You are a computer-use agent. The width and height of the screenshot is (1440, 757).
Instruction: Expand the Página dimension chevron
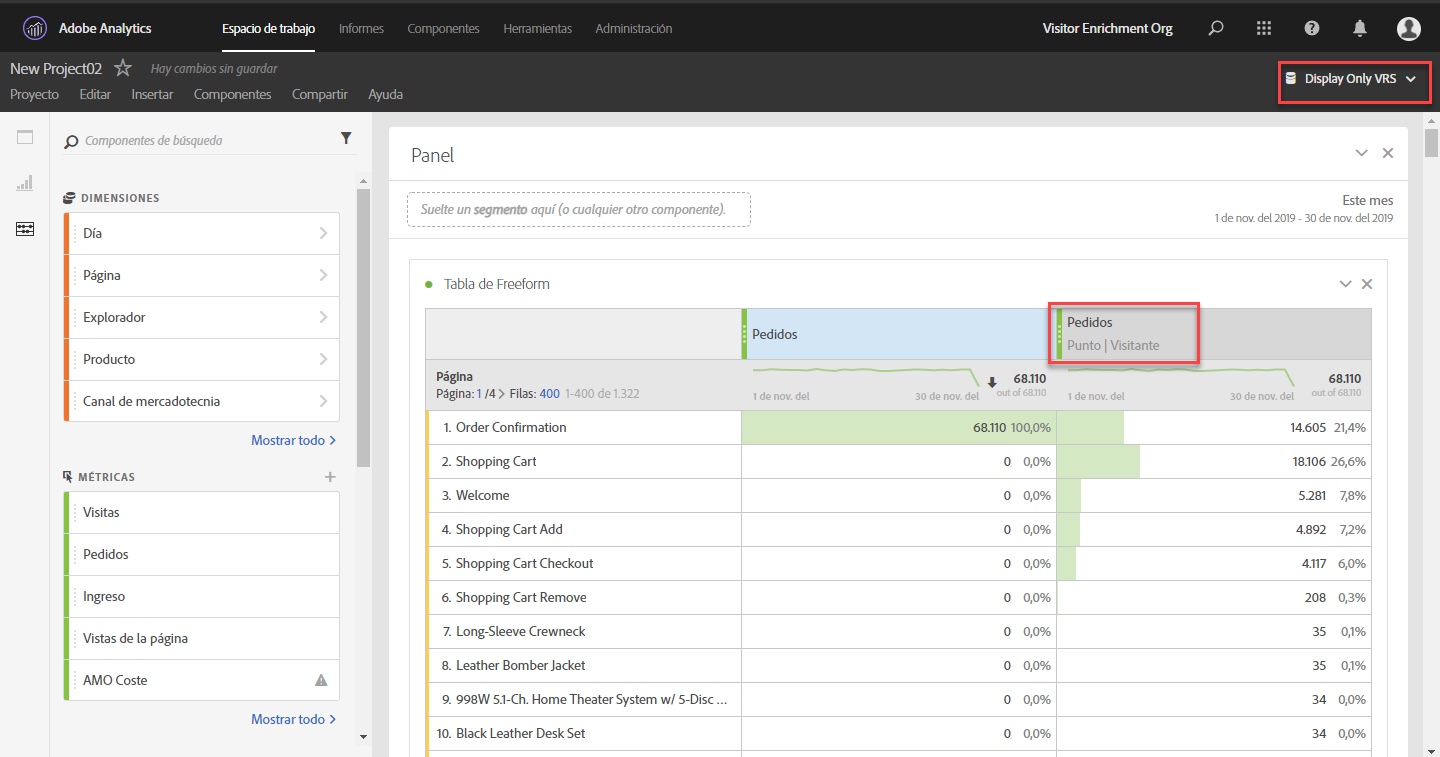tap(323, 275)
